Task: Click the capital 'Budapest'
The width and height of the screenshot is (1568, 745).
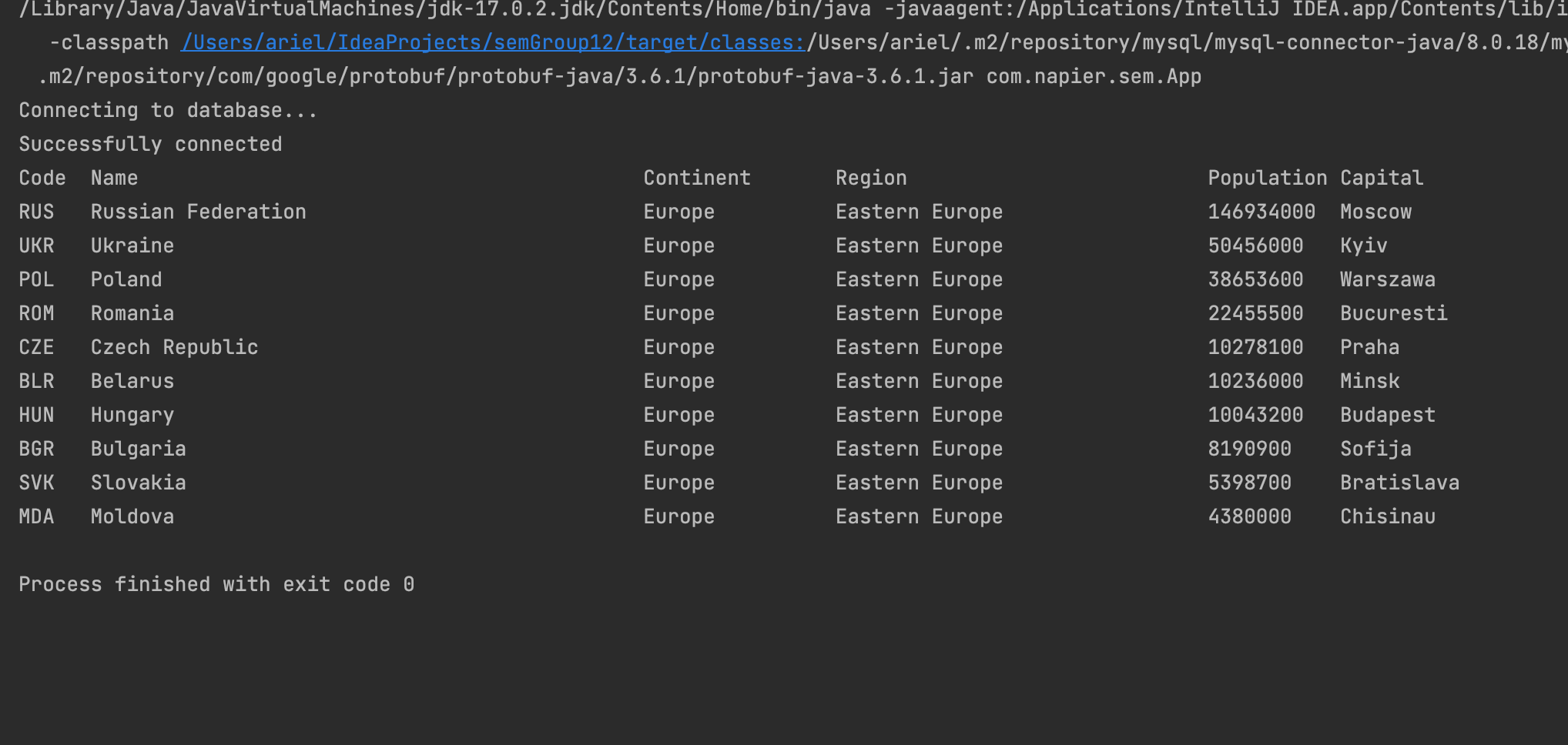Action: click(1388, 415)
